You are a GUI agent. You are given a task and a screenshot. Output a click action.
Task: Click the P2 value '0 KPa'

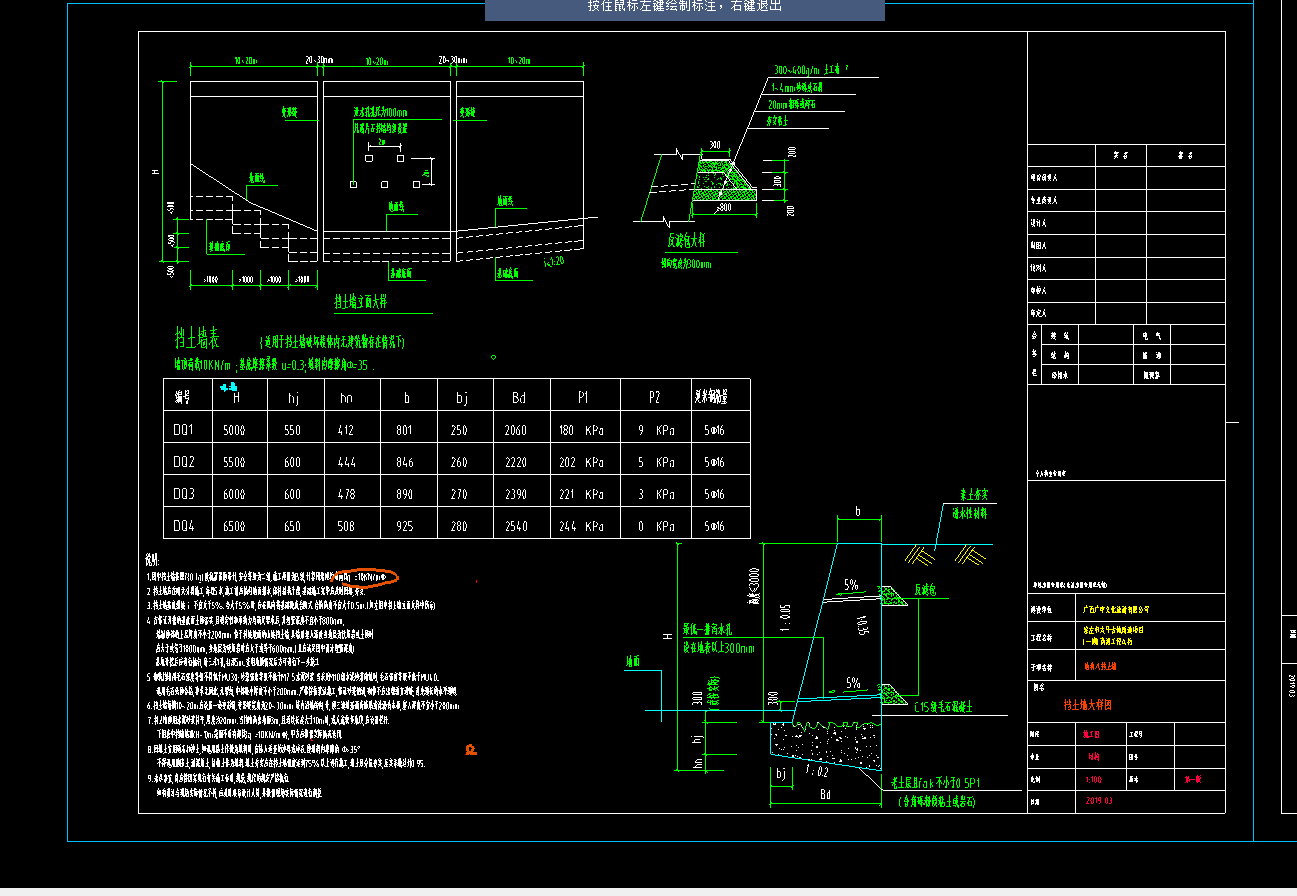656,527
